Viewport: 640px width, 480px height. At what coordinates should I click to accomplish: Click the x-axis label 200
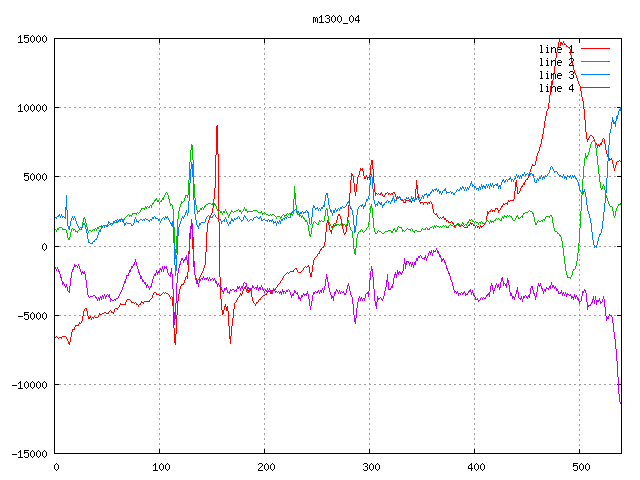(265, 467)
